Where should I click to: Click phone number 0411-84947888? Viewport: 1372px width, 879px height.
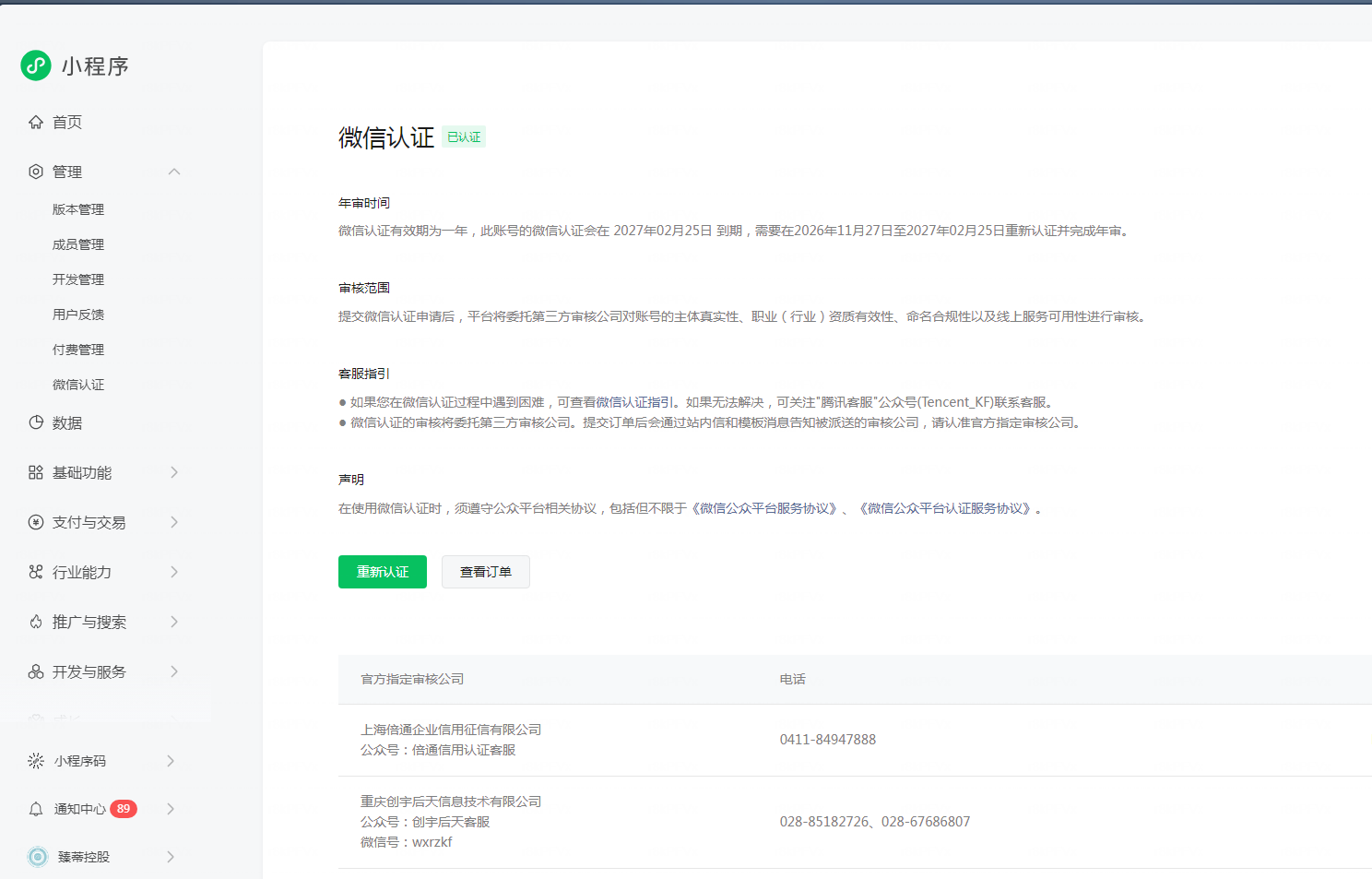(828, 740)
